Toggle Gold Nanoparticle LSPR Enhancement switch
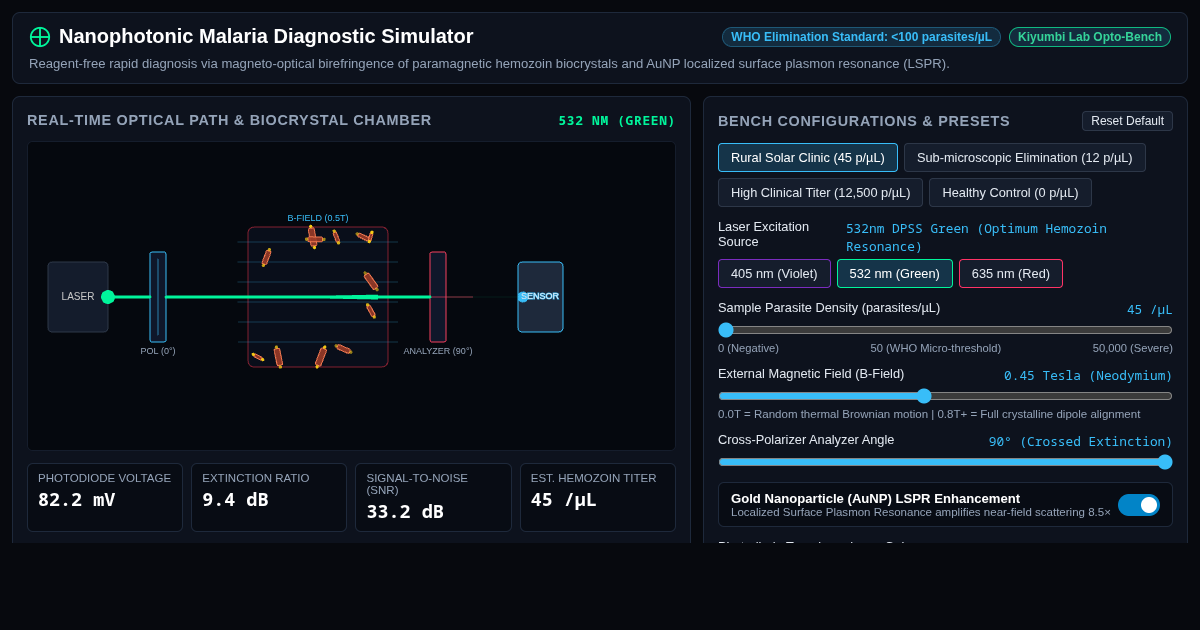The image size is (1200, 630). point(1139,505)
